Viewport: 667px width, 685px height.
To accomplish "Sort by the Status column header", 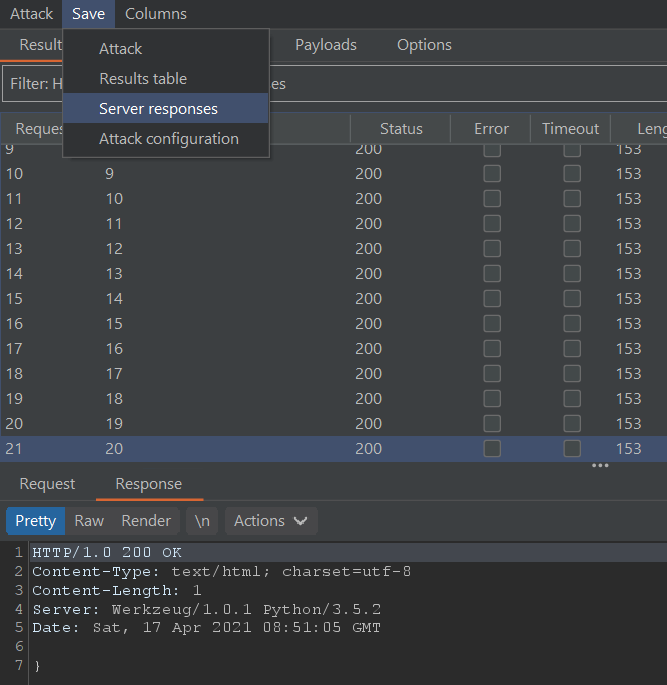I will 401,129.
